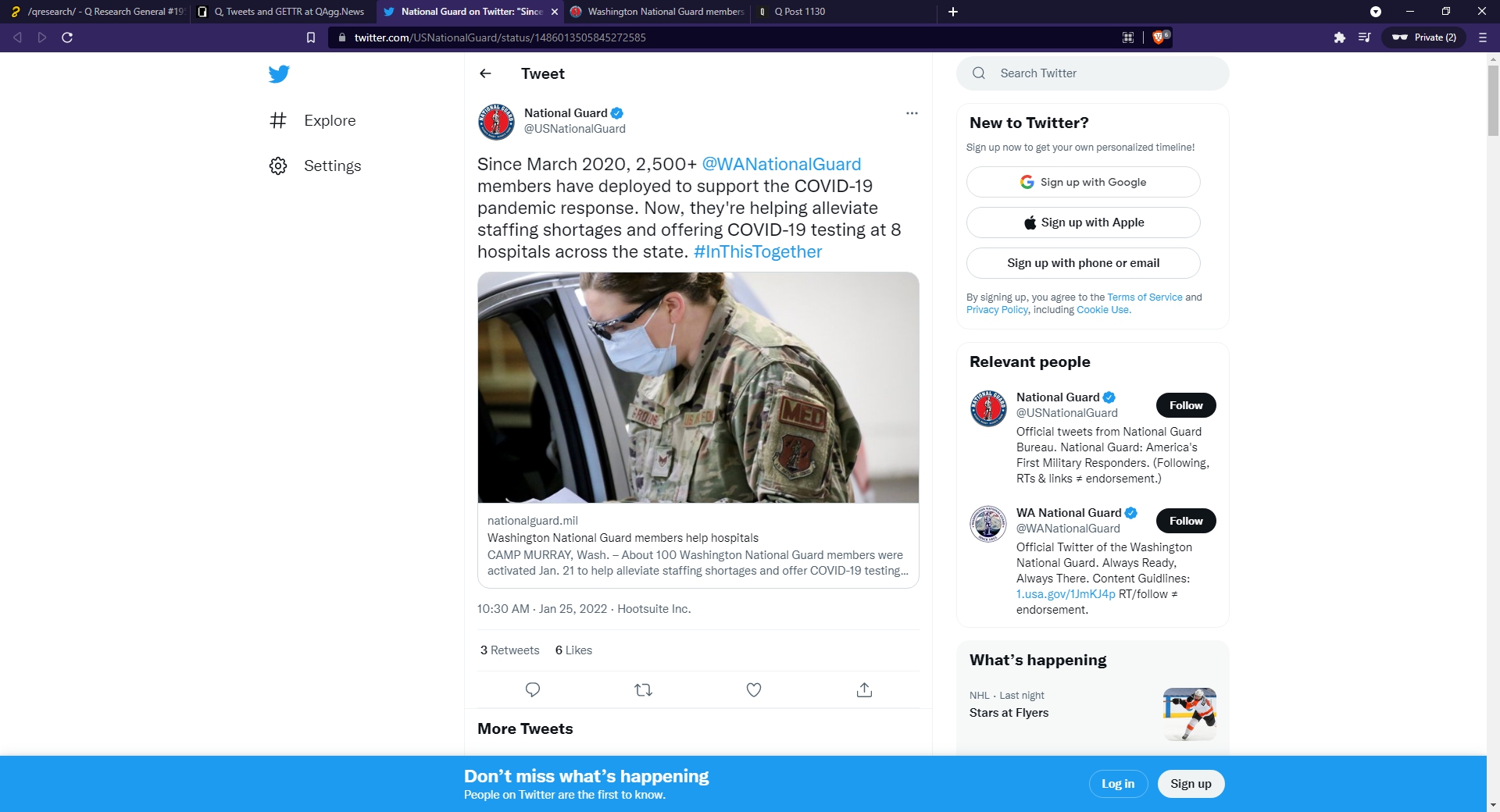Viewport: 1500px width, 812px height.
Task: Open the Private (2) window indicator
Action: 1424,37
